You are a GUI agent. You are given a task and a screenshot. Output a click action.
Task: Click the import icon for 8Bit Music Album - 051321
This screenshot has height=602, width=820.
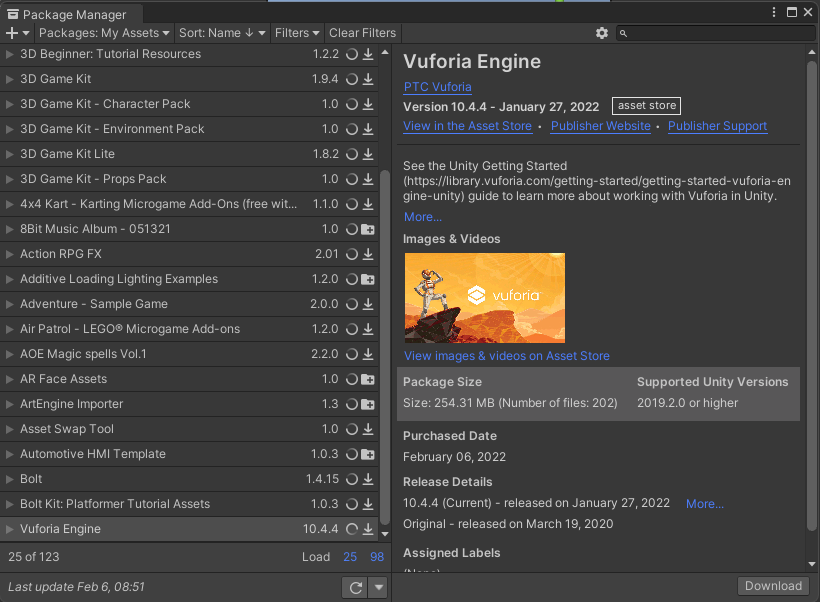[368, 229]
